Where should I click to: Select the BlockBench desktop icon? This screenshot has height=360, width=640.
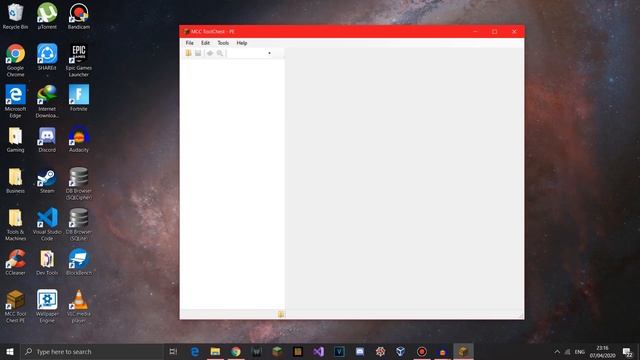coord(79,262)
